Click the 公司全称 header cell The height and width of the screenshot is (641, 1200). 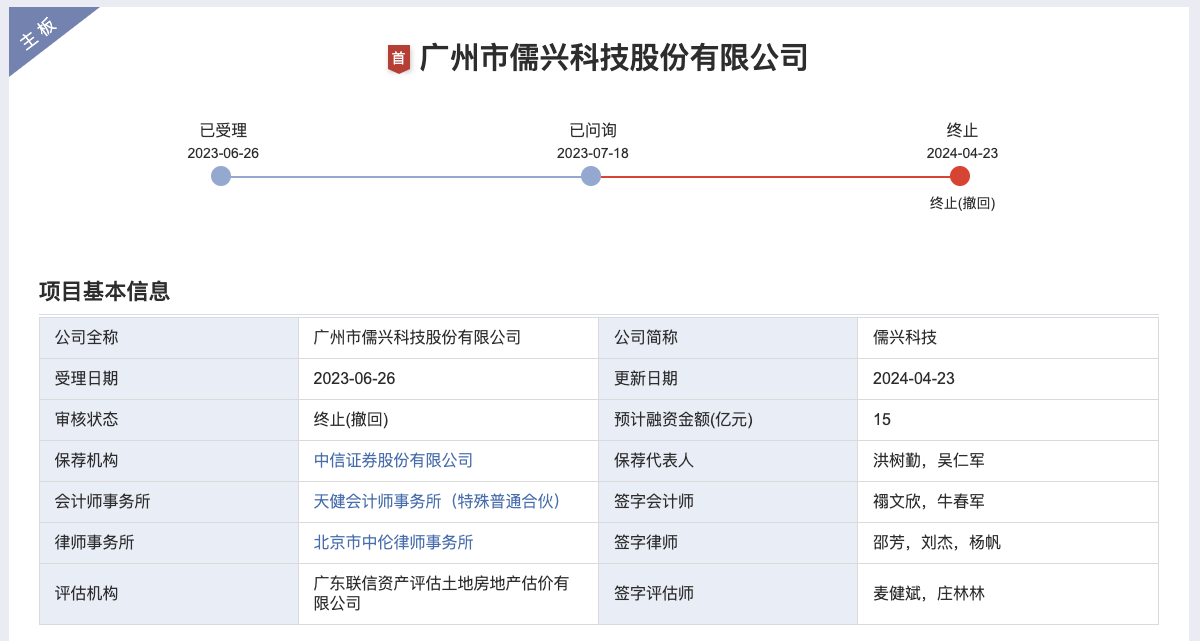click(169, 338)
